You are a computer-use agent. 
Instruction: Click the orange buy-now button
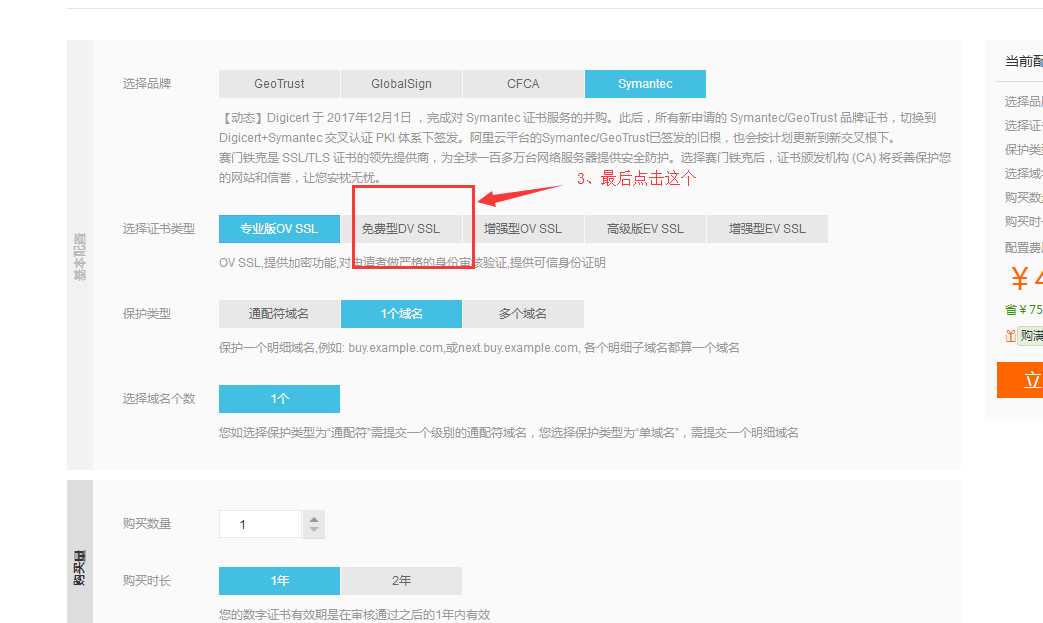pyautogui.click(x=1020, y=380)
